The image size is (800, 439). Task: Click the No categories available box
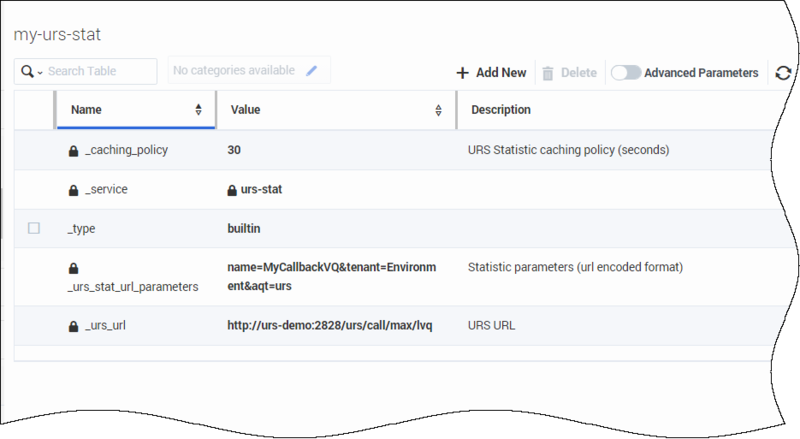click(234, 71)
